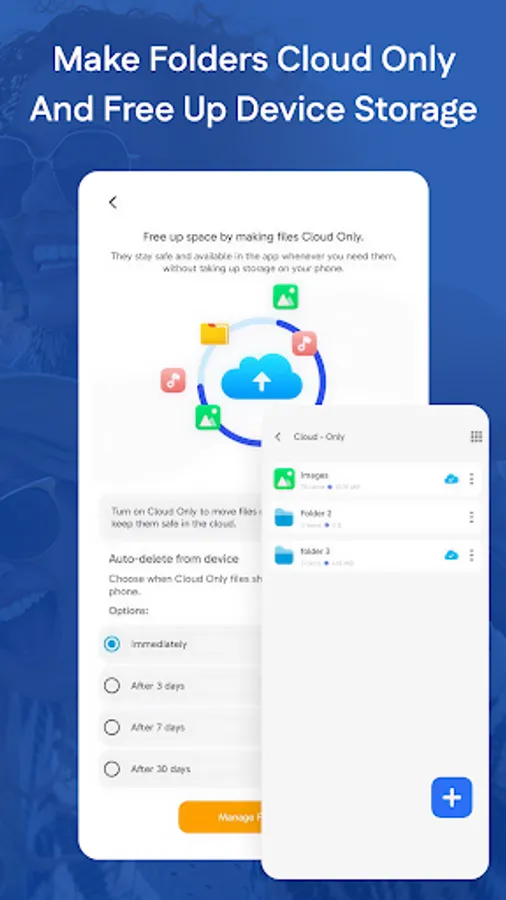
Task: Open more options for Folder 2
Action: [472, 517]
